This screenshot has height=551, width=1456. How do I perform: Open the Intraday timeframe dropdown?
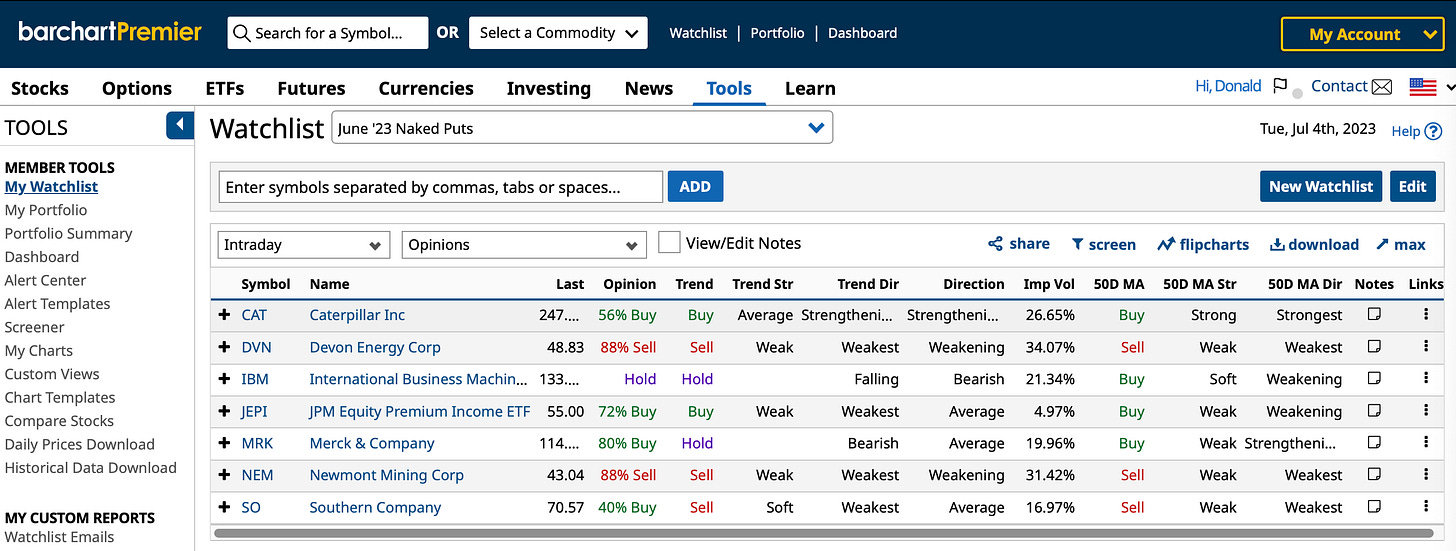point(303,245)
